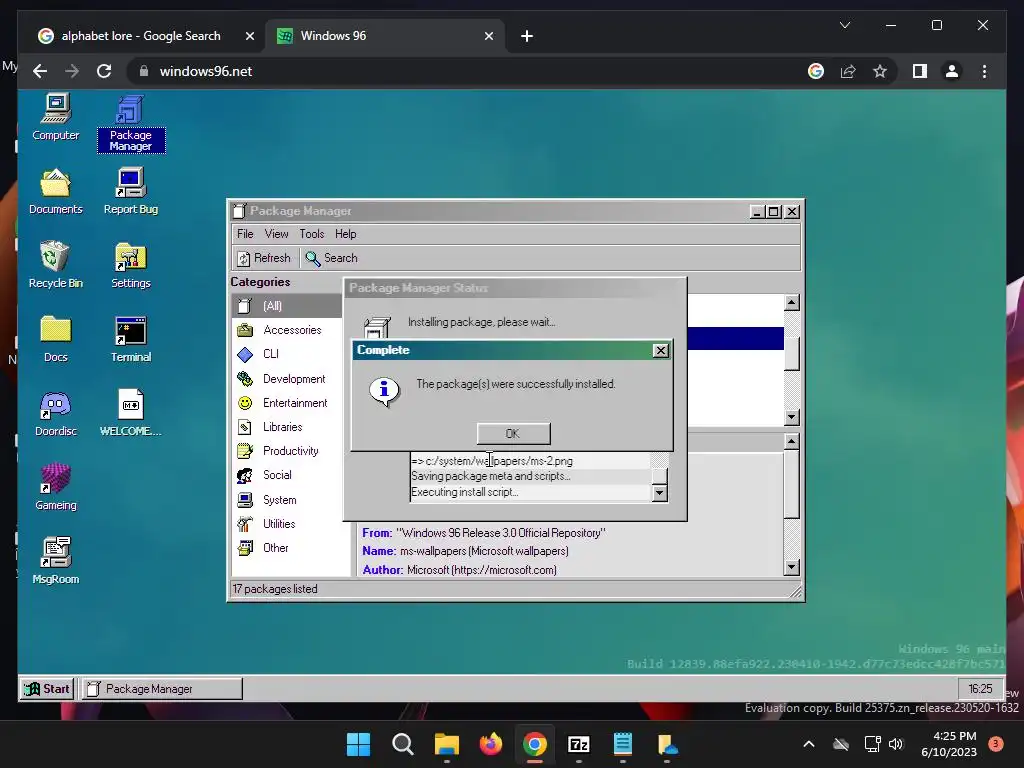The height and width of the screenshot is (768, 1024).
Task: Click '17 packages listed' status text
Action: (x=275, y=589)
